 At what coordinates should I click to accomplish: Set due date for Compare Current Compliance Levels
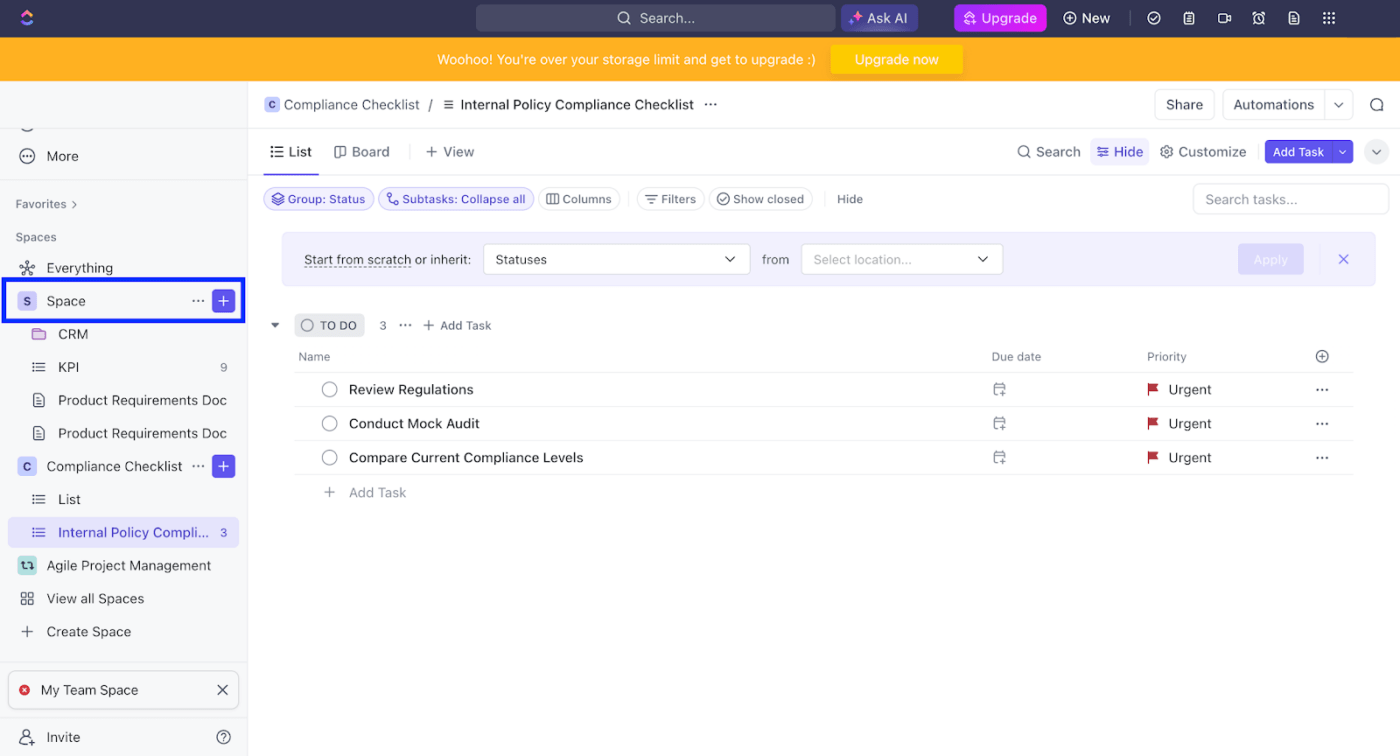pos(999,458)
